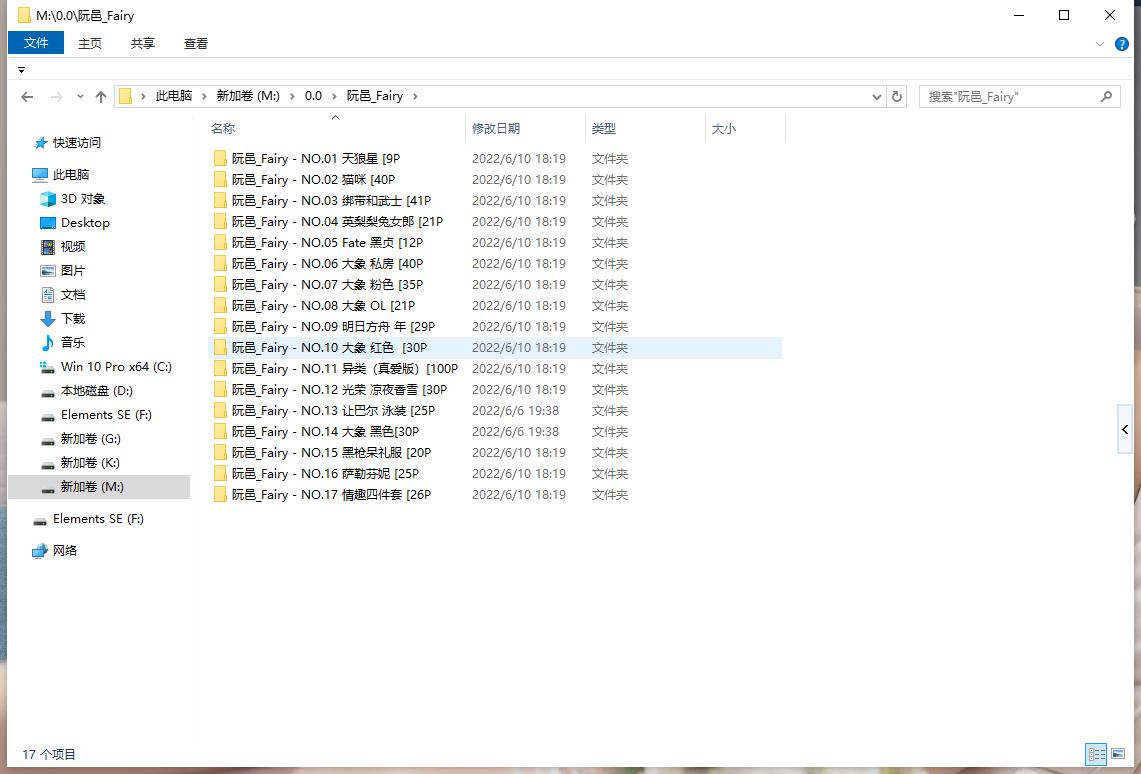The image size is (1141, 774).
Task: Expand the breadcrumb chevron after 此电脑
Action: click(x=204, y=96)
